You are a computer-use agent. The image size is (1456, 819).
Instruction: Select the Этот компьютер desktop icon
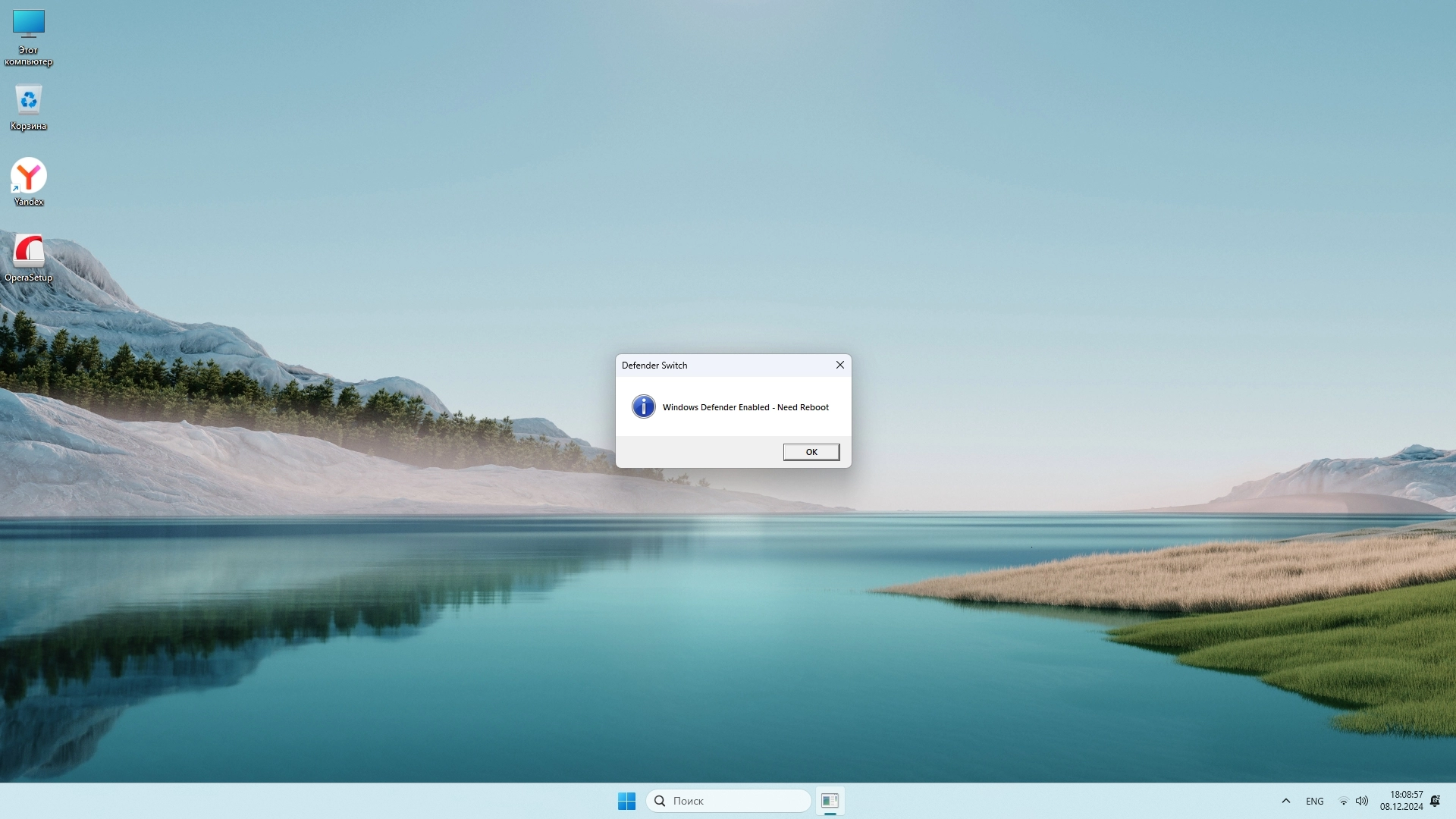click(29, 25)
